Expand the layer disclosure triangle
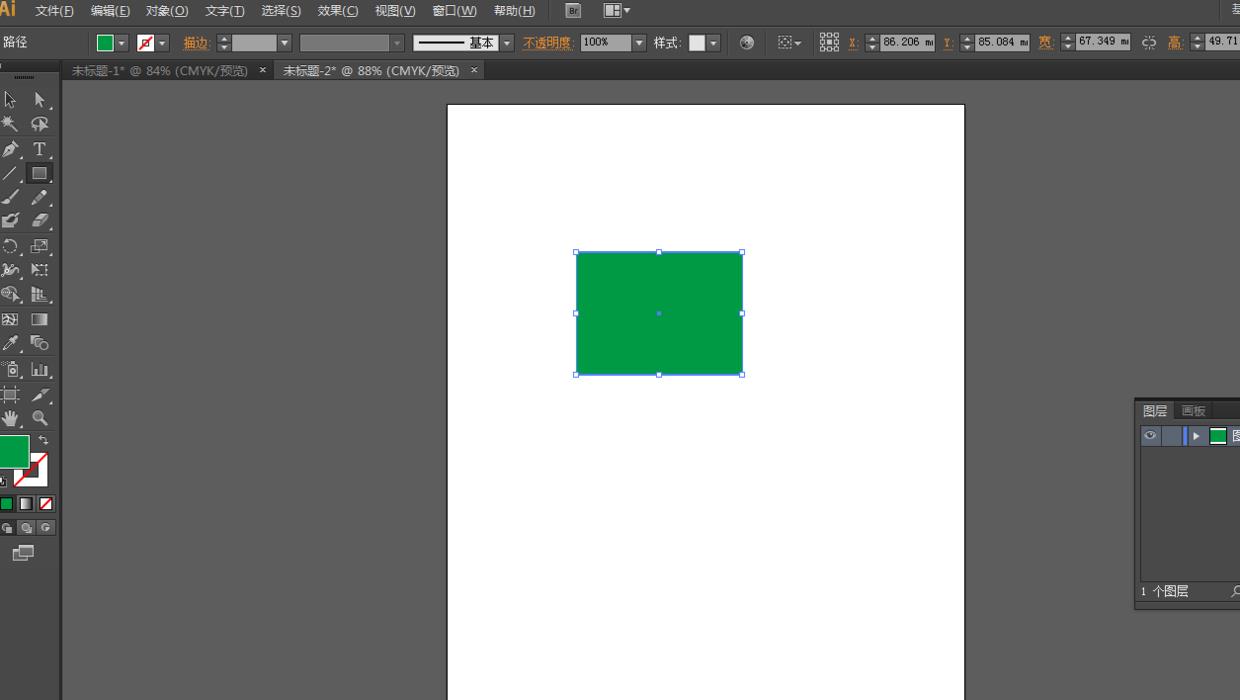The image size is (1240, 700). tap(1196, 436)
